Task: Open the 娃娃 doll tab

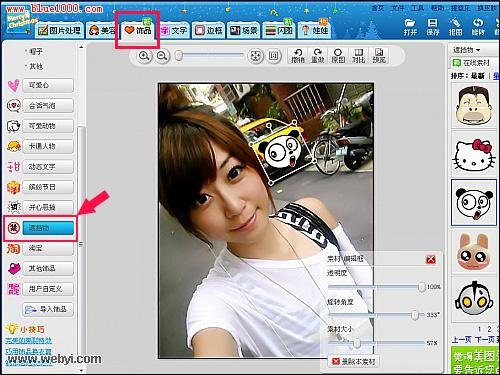Action: [x=314, y=31]
